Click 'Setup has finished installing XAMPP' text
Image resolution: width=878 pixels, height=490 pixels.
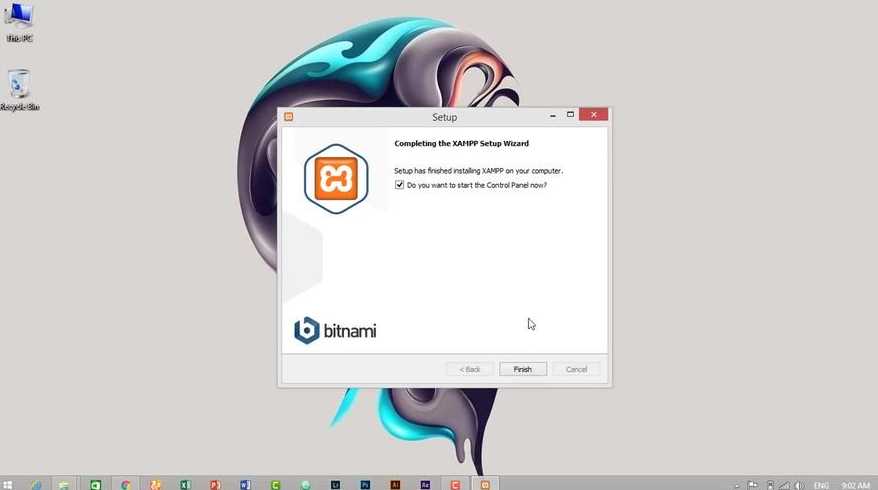tap(478, 171)
